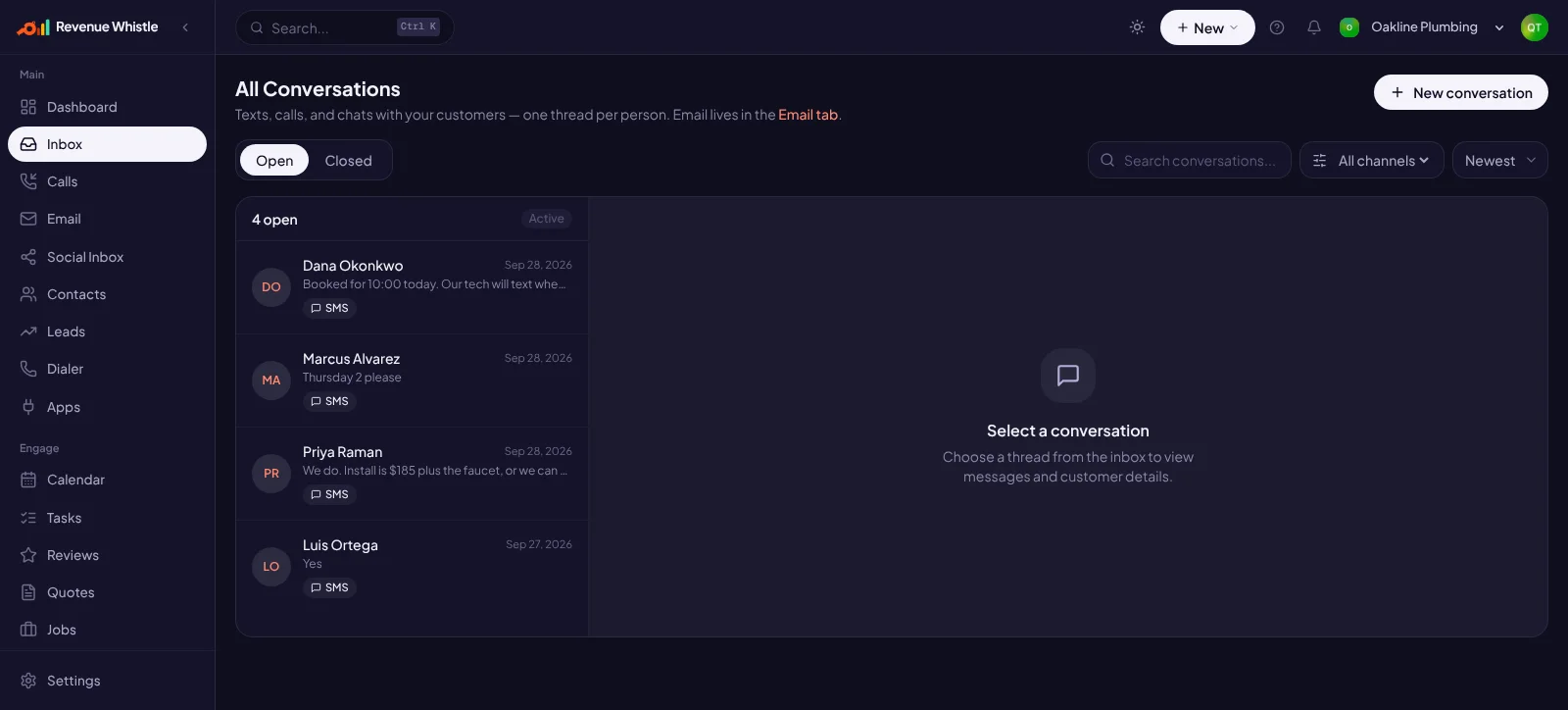Image resolution: width=1568 pixels, height=710 pixels.
Task: Open Dana Okonkwo's conversation
Action: click(x=412, y=287)
